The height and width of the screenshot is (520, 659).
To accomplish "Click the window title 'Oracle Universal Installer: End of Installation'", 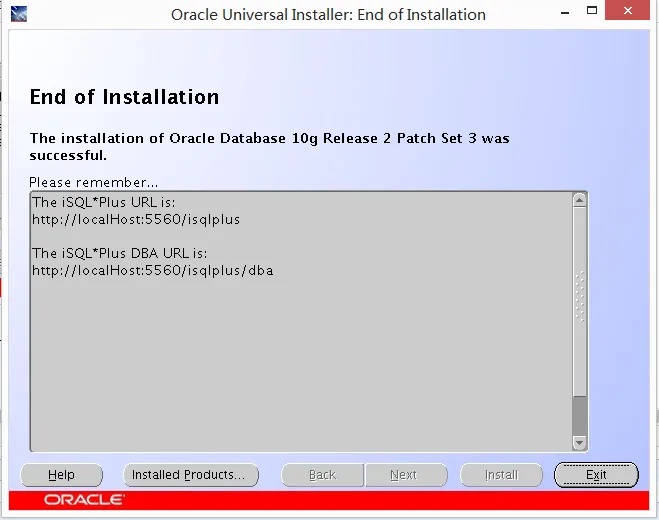I will (328, 15).
